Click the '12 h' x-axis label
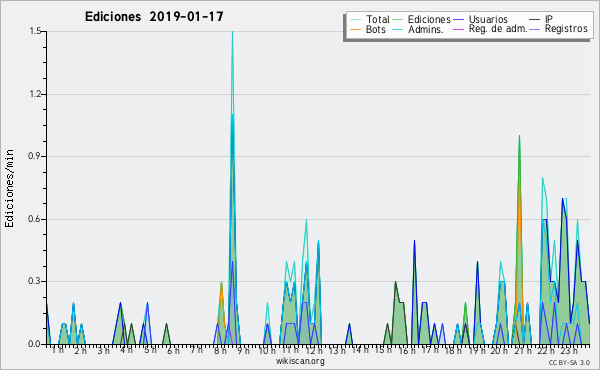Image resolution: width=600 pixels, height=370 pixels. coord(314,350)
